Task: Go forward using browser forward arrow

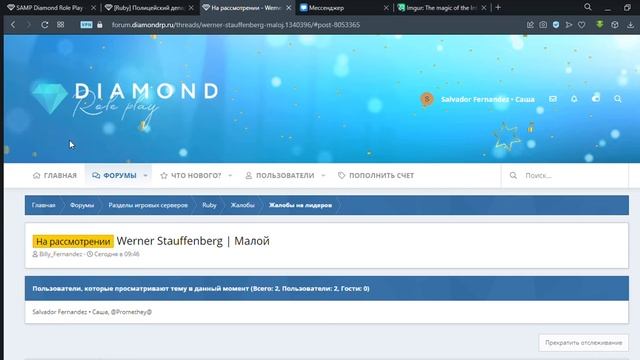Action: point(28,25)
